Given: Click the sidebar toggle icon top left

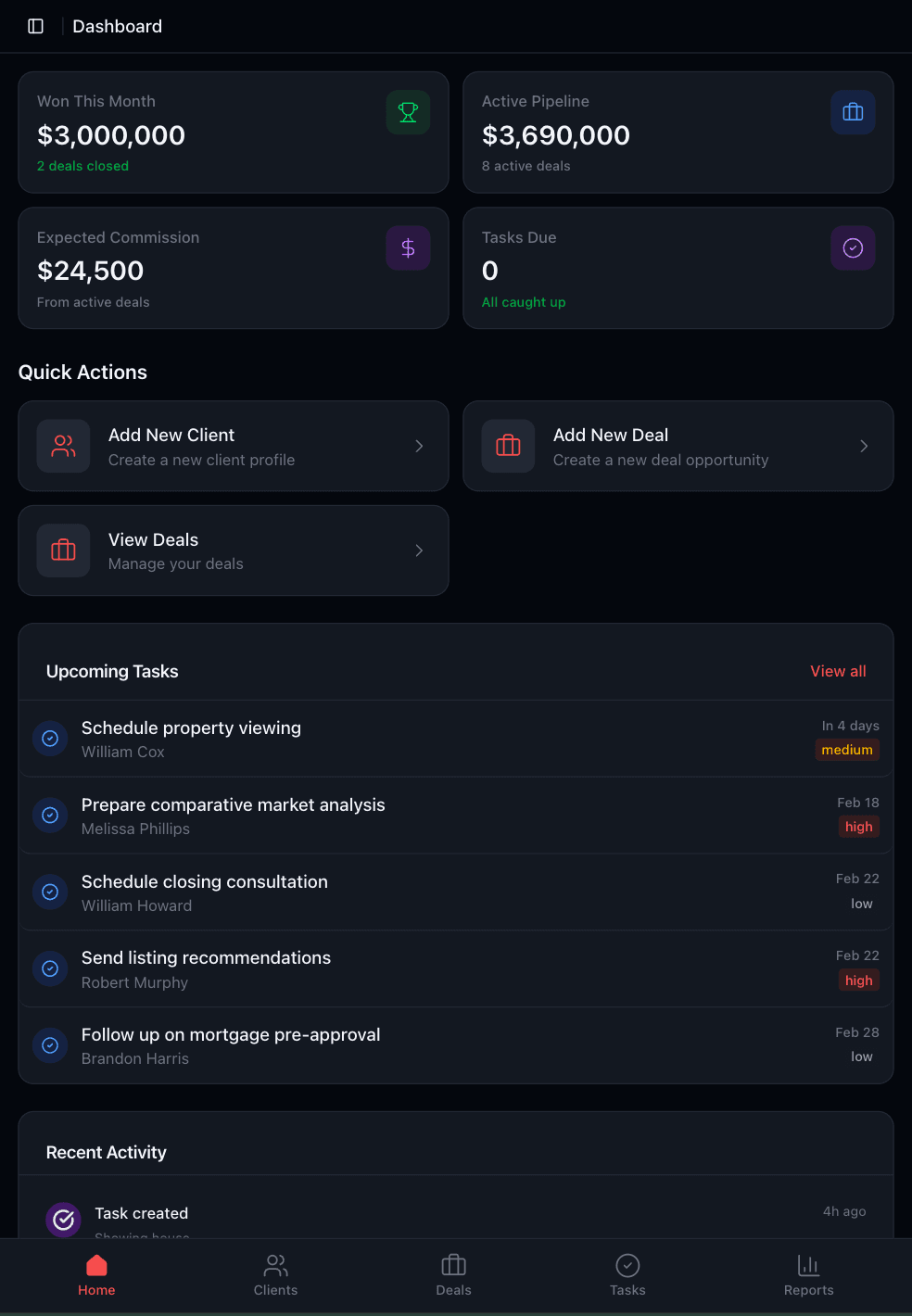Looking at the screenshot, I should [x=35, y=26].
